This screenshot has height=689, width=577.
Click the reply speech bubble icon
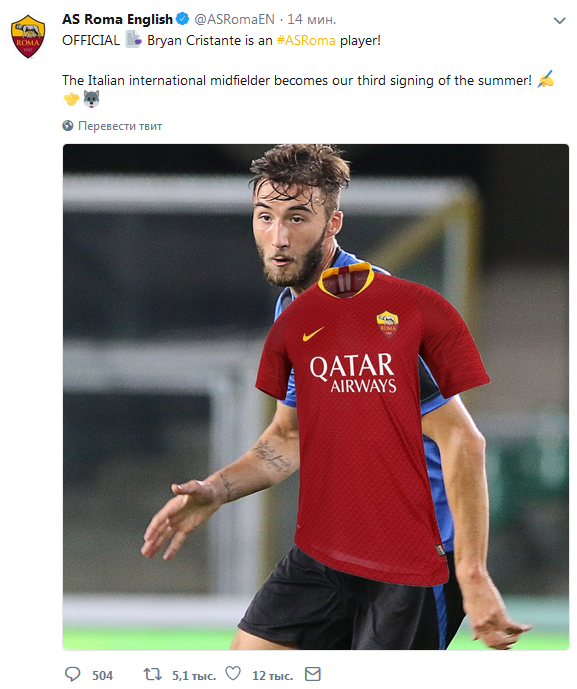(73, 674)
